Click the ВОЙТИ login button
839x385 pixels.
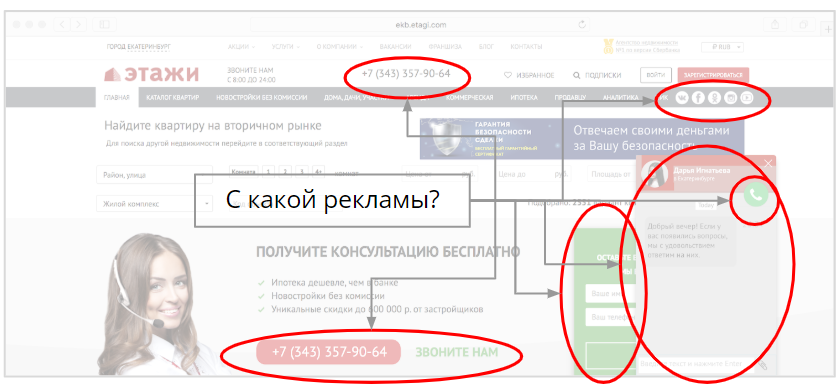655,75
